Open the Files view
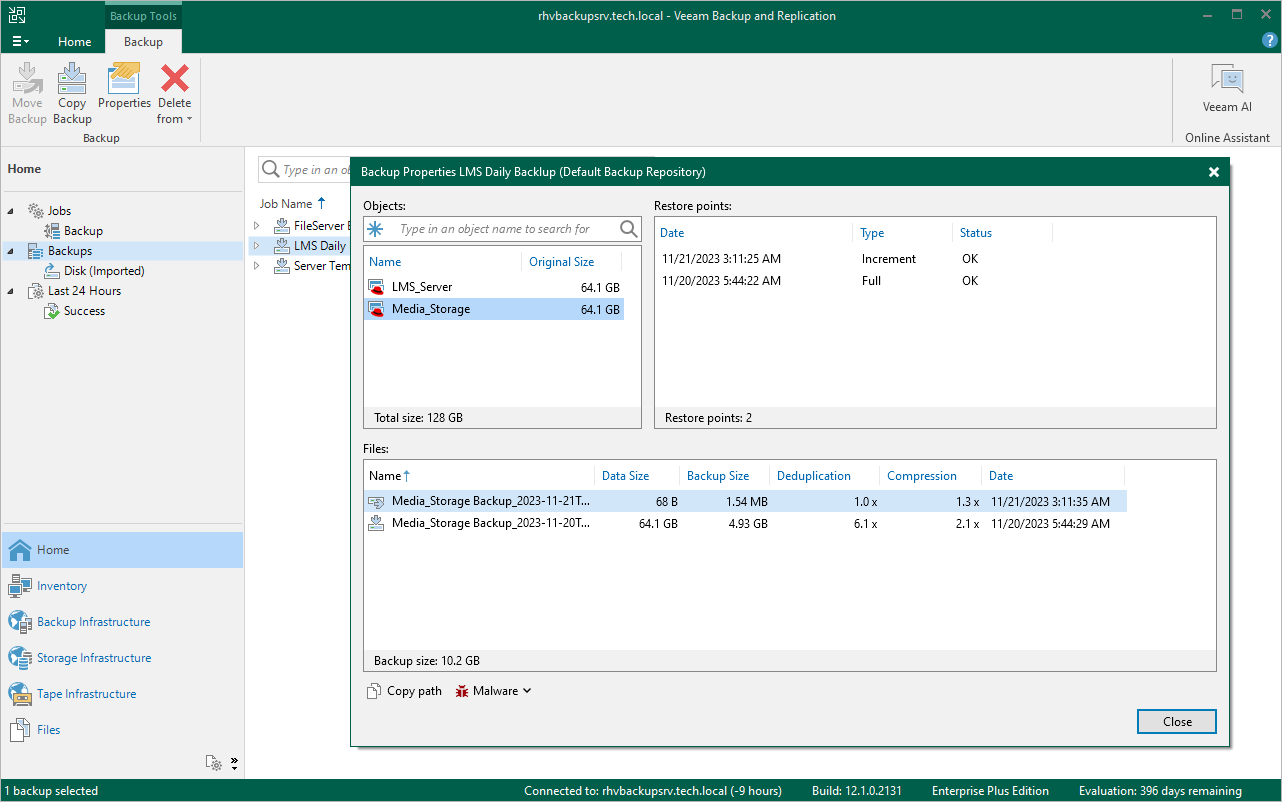 tap(123, 730)
